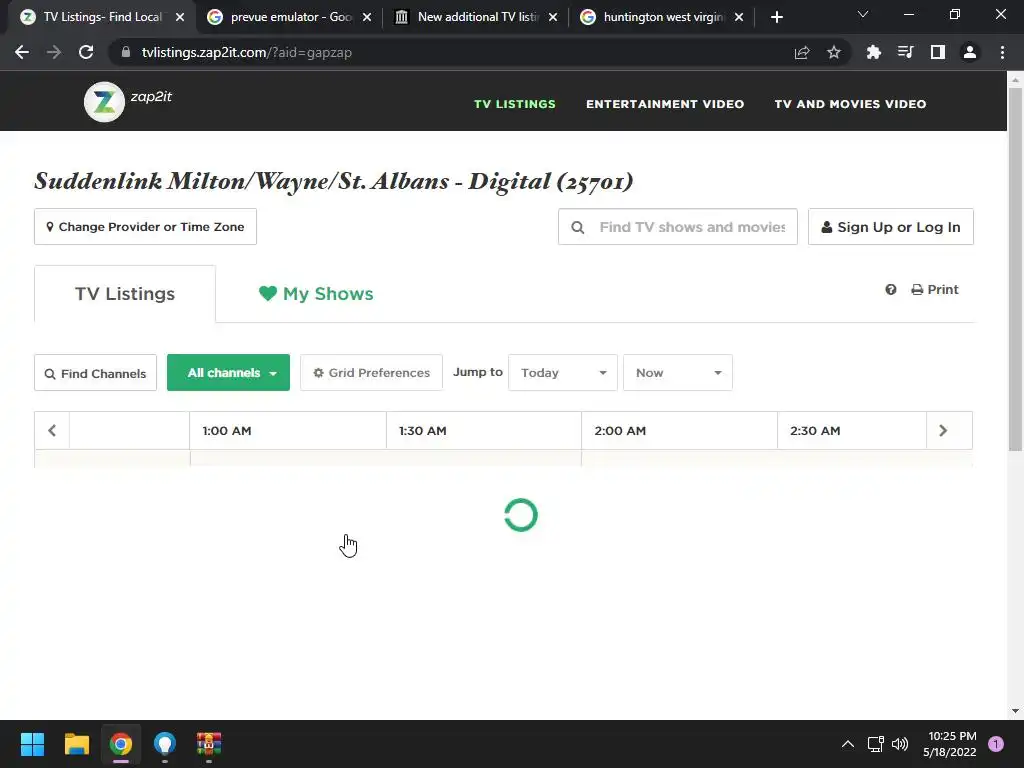Open the taskbar clock and date
The height and width of the screenshot is (768, 1024).
coord(951,744)
